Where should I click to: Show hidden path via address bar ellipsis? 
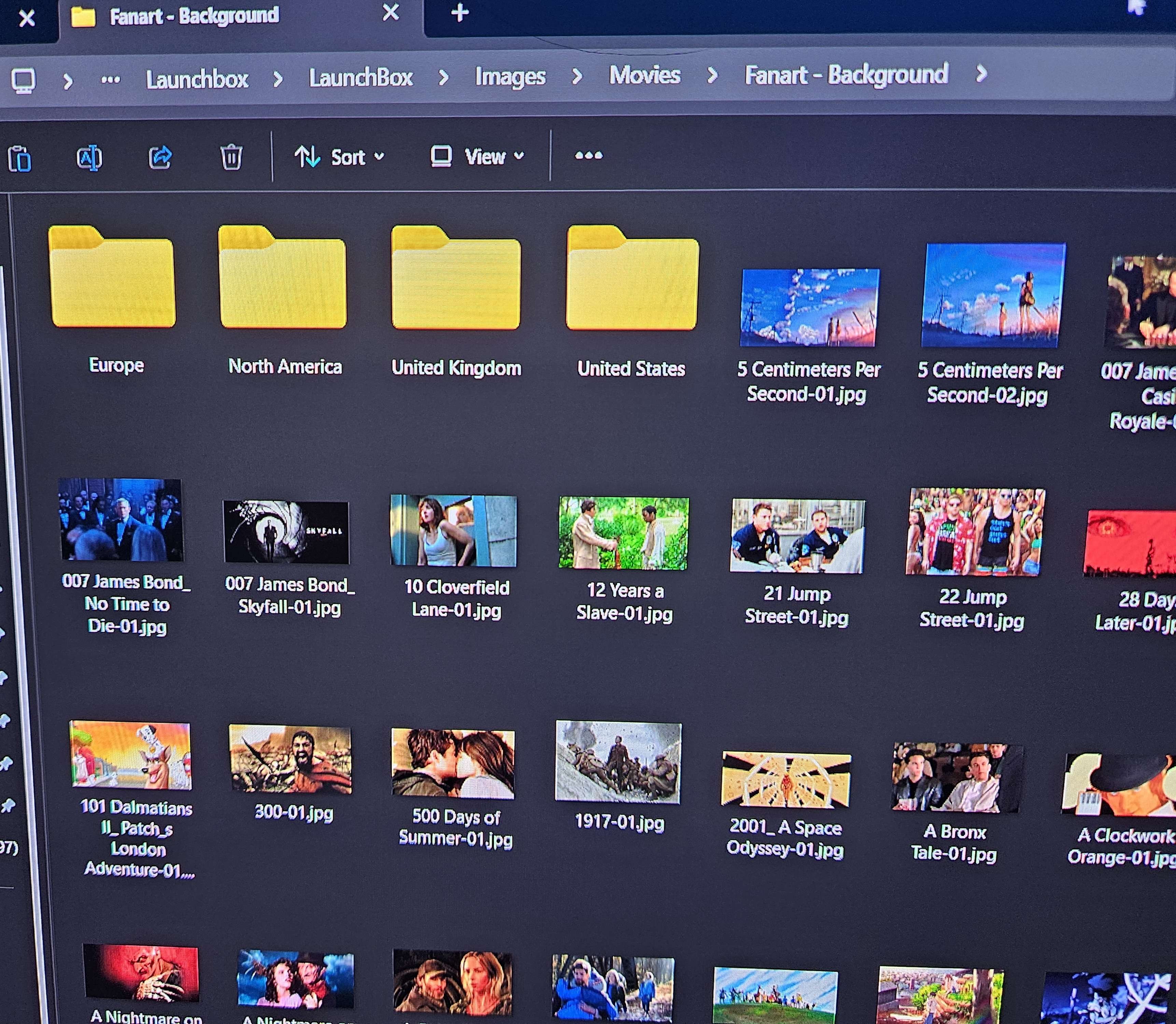coord(110,80)
